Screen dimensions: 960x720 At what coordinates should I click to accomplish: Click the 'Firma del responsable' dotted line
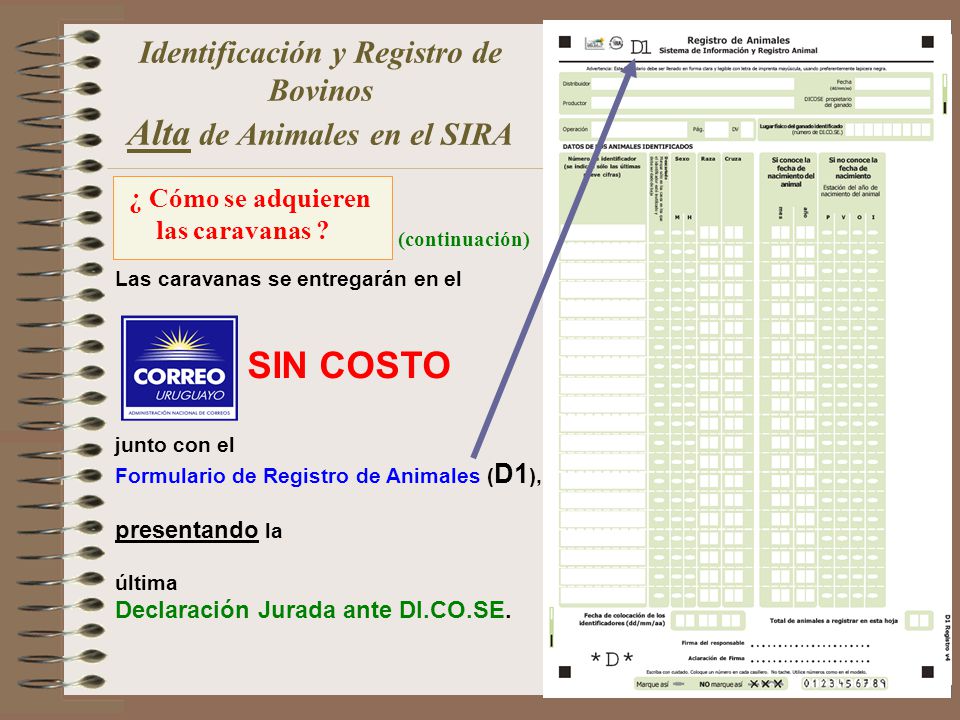[x=810, y=646]
